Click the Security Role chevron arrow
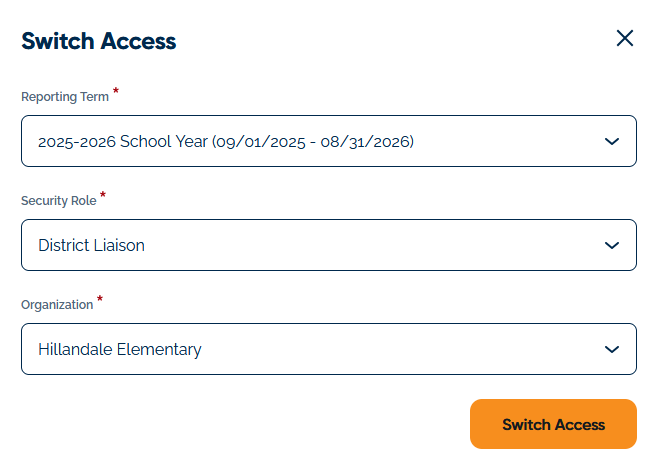The image size is (658, 467). click(x=613, y=245)
